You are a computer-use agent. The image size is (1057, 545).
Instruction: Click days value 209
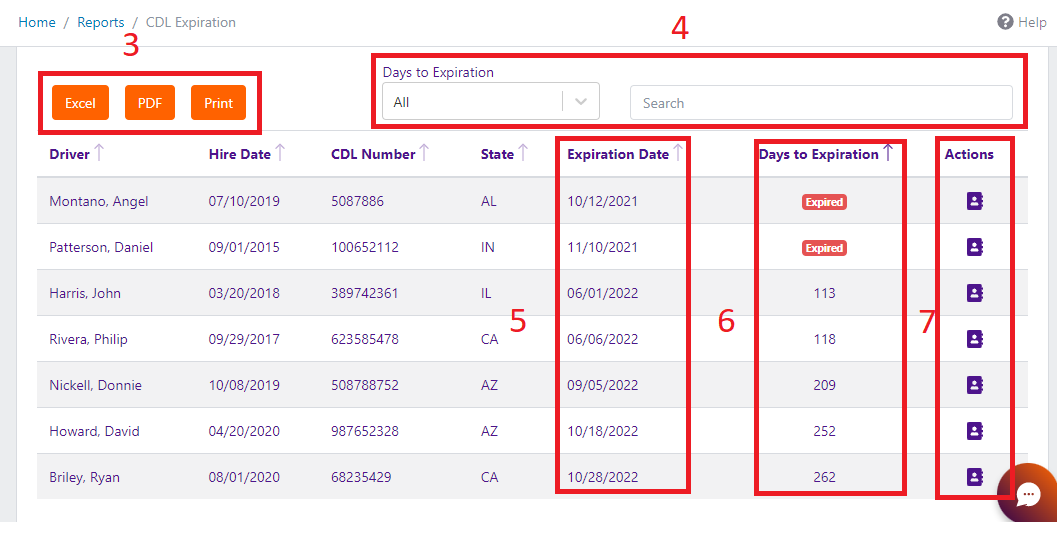[x=824, y=385]
